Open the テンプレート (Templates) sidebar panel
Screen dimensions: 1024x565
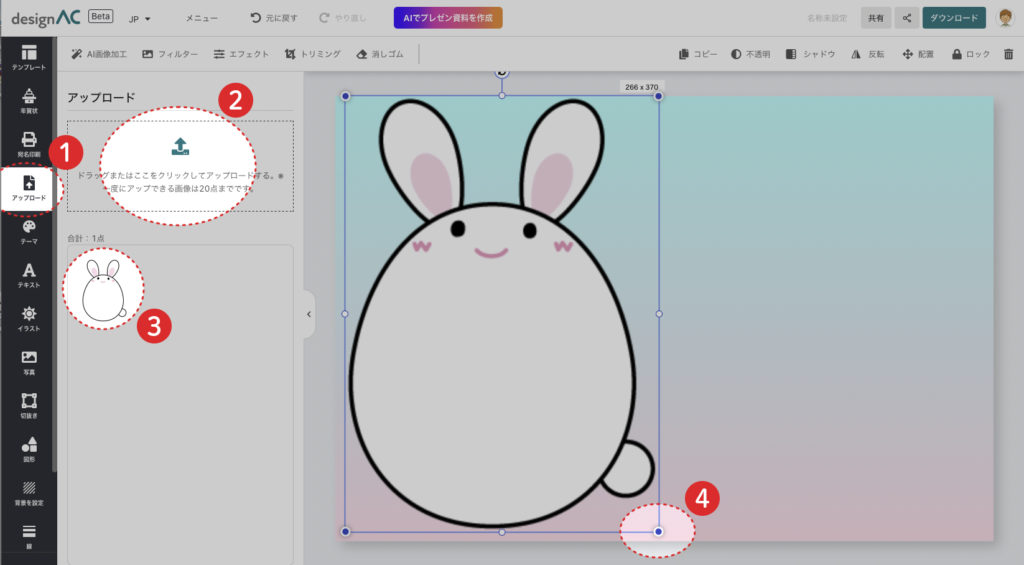(x=28, y=57)
